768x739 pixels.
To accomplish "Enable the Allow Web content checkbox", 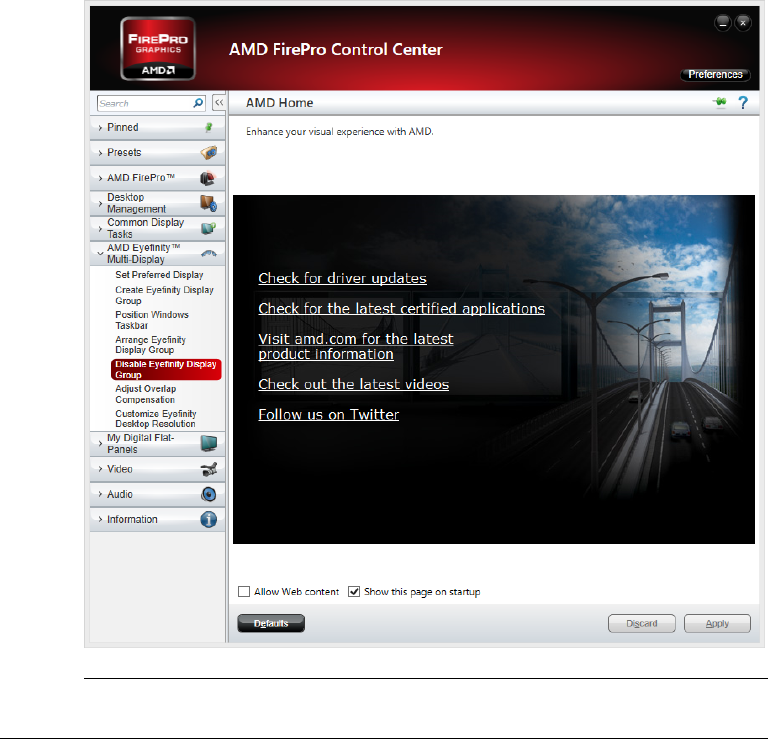I will [x=243, y=592].
